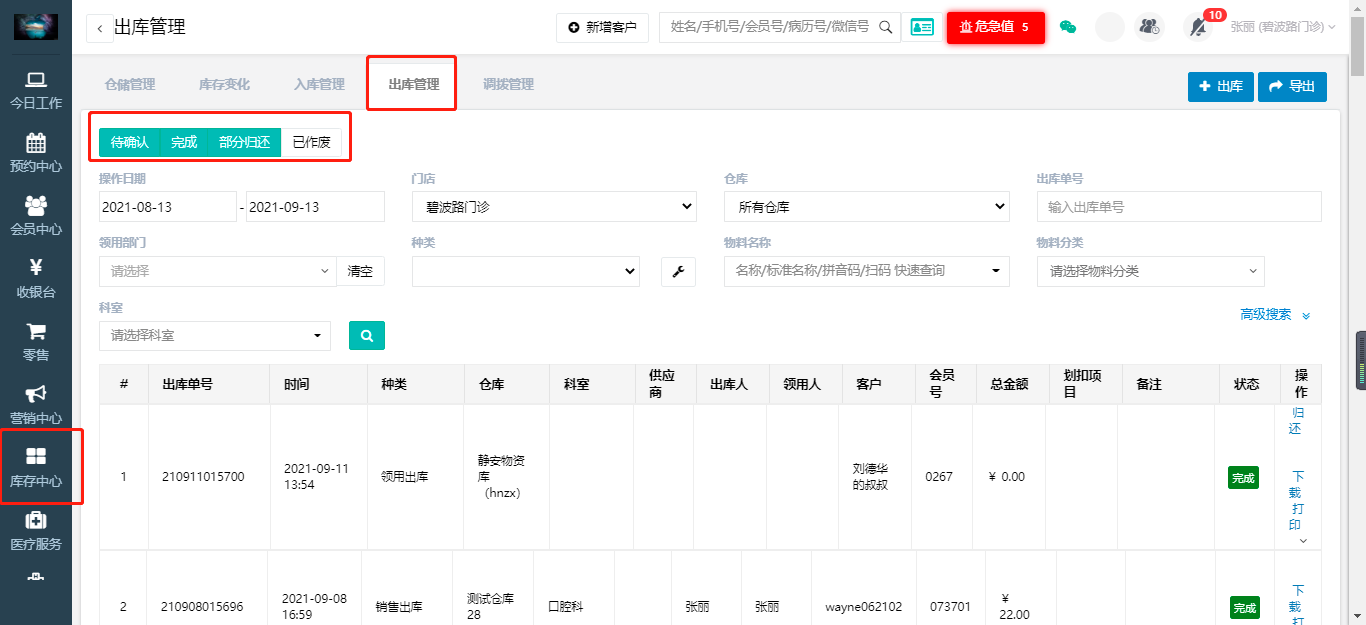1366x625 pixels.
Task: Open the 仓库 dropdown showing 所有仓库
Action: [x=867, y=207]
